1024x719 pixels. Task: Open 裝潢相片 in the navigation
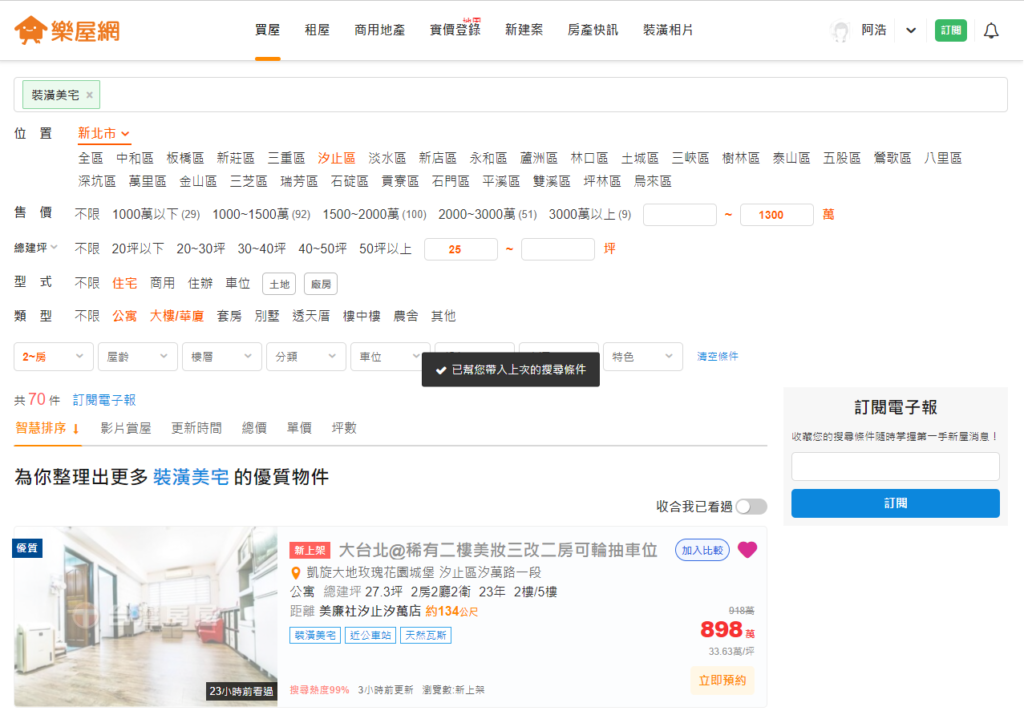(x=668, y=30)
